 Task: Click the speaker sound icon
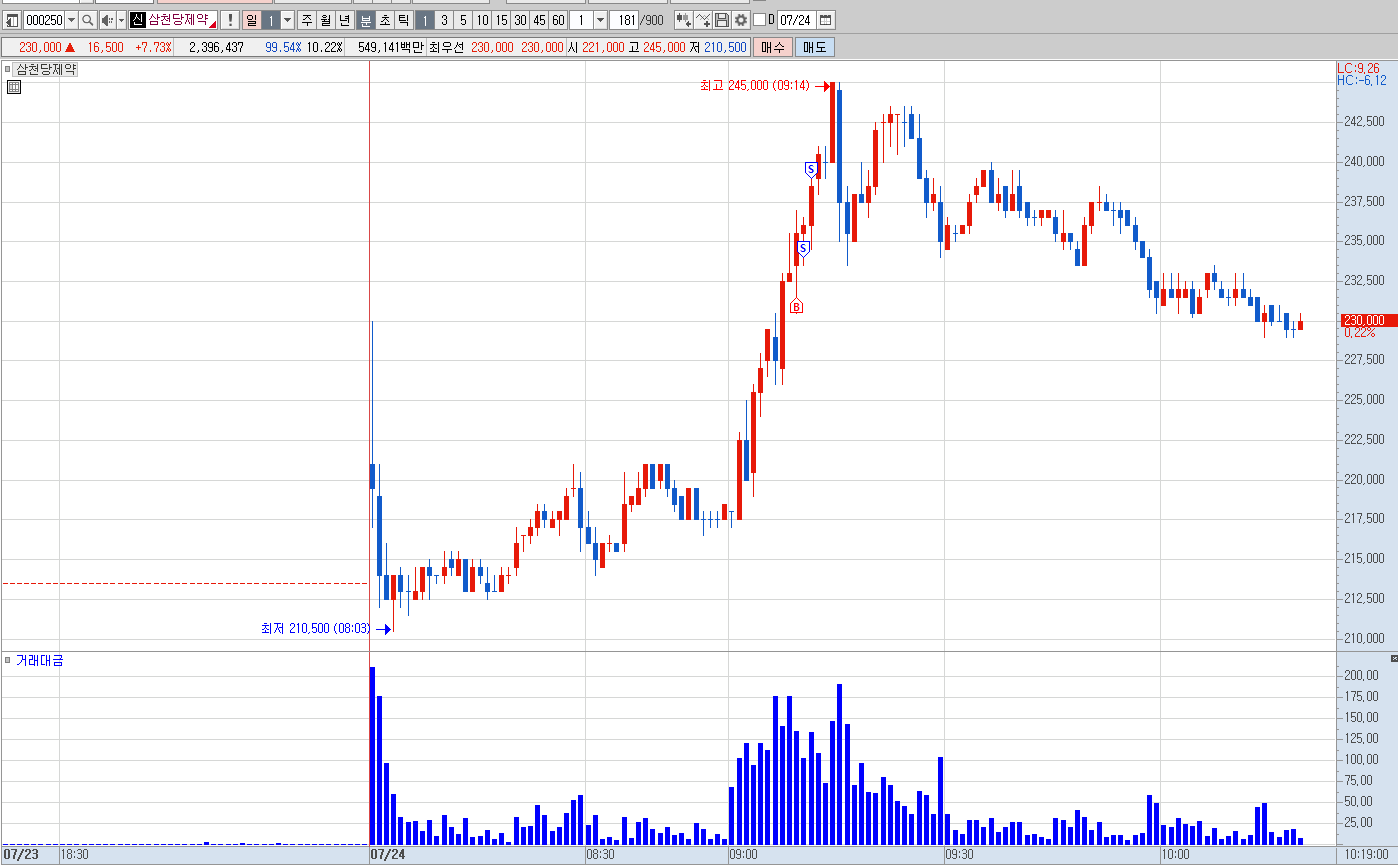(107, 20)
